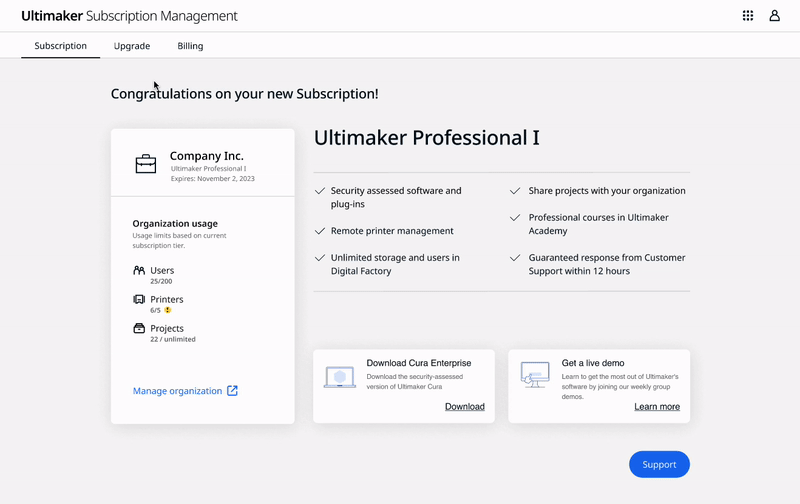Image resolution: width=800 pixels, height=504 pixels.
Task: Click Unlimited storage and users in Digital Factory text
Action: (x=395, y=264)
